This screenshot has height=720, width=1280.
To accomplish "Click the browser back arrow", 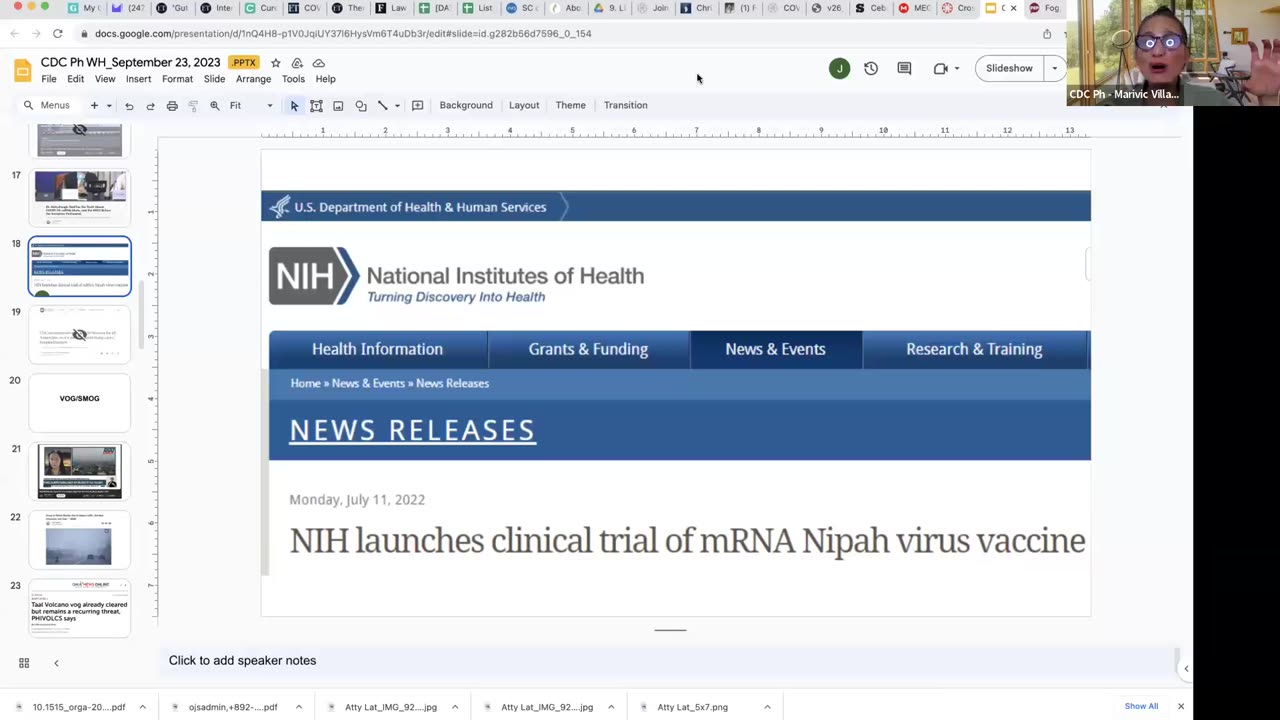I will coord(14,33).
